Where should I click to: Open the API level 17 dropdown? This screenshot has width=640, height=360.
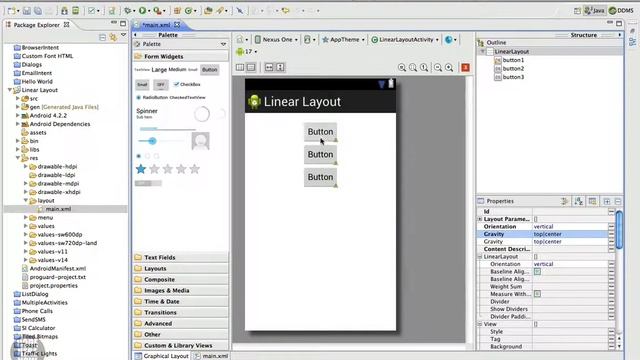coord(247,52)
